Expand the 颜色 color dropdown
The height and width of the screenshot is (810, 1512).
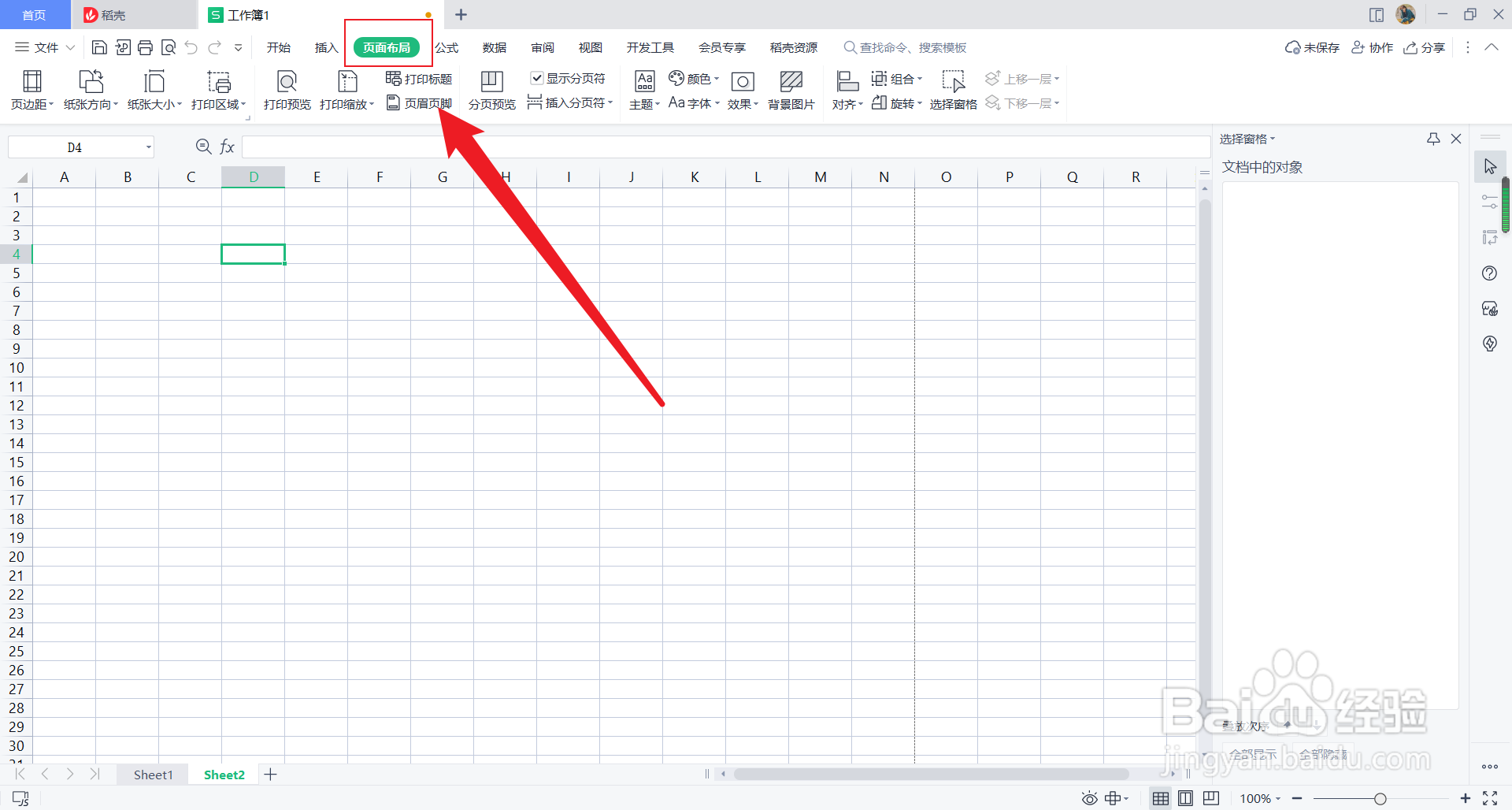click(x=716, y=79)
